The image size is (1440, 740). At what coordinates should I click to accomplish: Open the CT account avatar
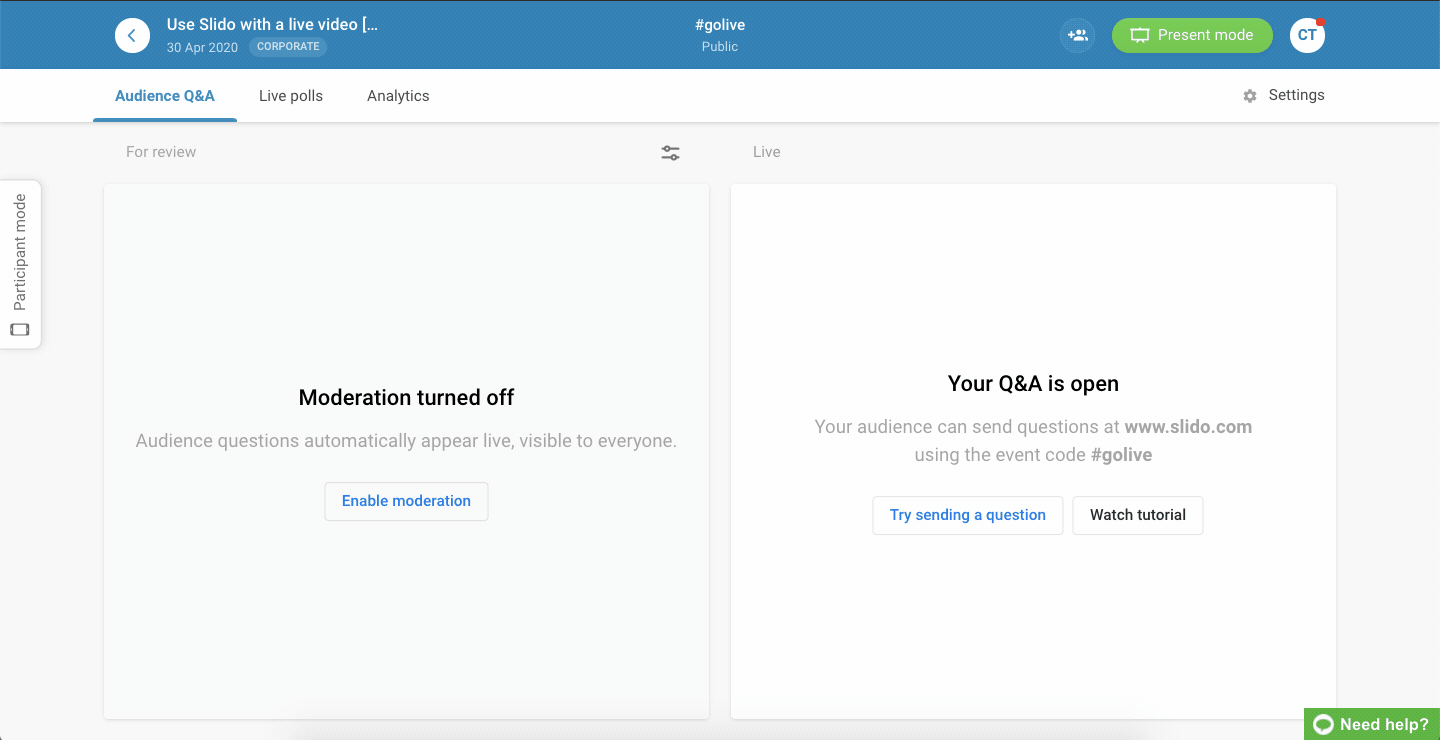pyautogui.click(x=1307, y=35)
